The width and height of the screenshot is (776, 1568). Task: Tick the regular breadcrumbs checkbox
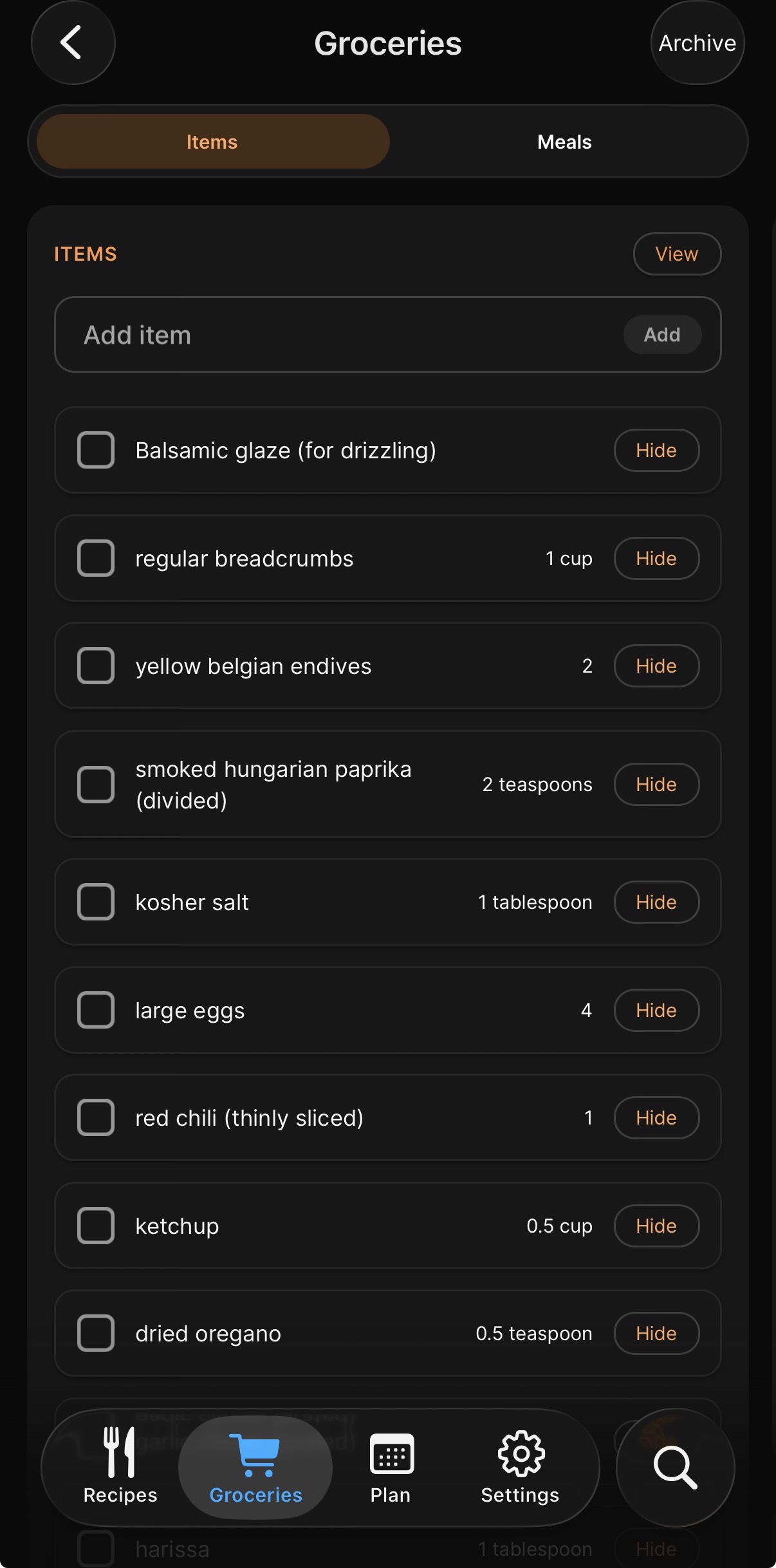(96, 558)
